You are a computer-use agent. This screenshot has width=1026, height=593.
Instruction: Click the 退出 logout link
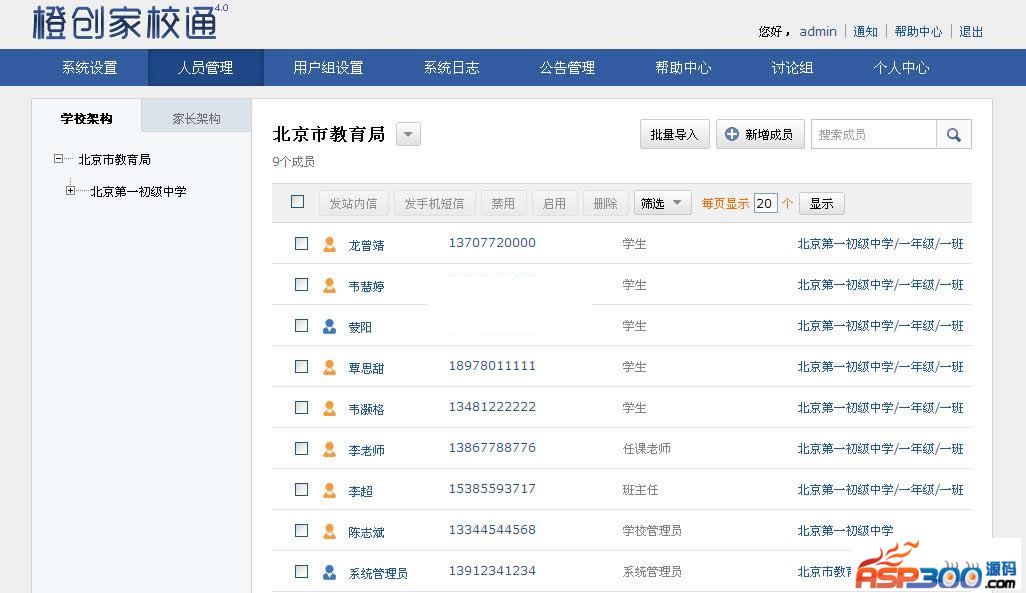971,32
